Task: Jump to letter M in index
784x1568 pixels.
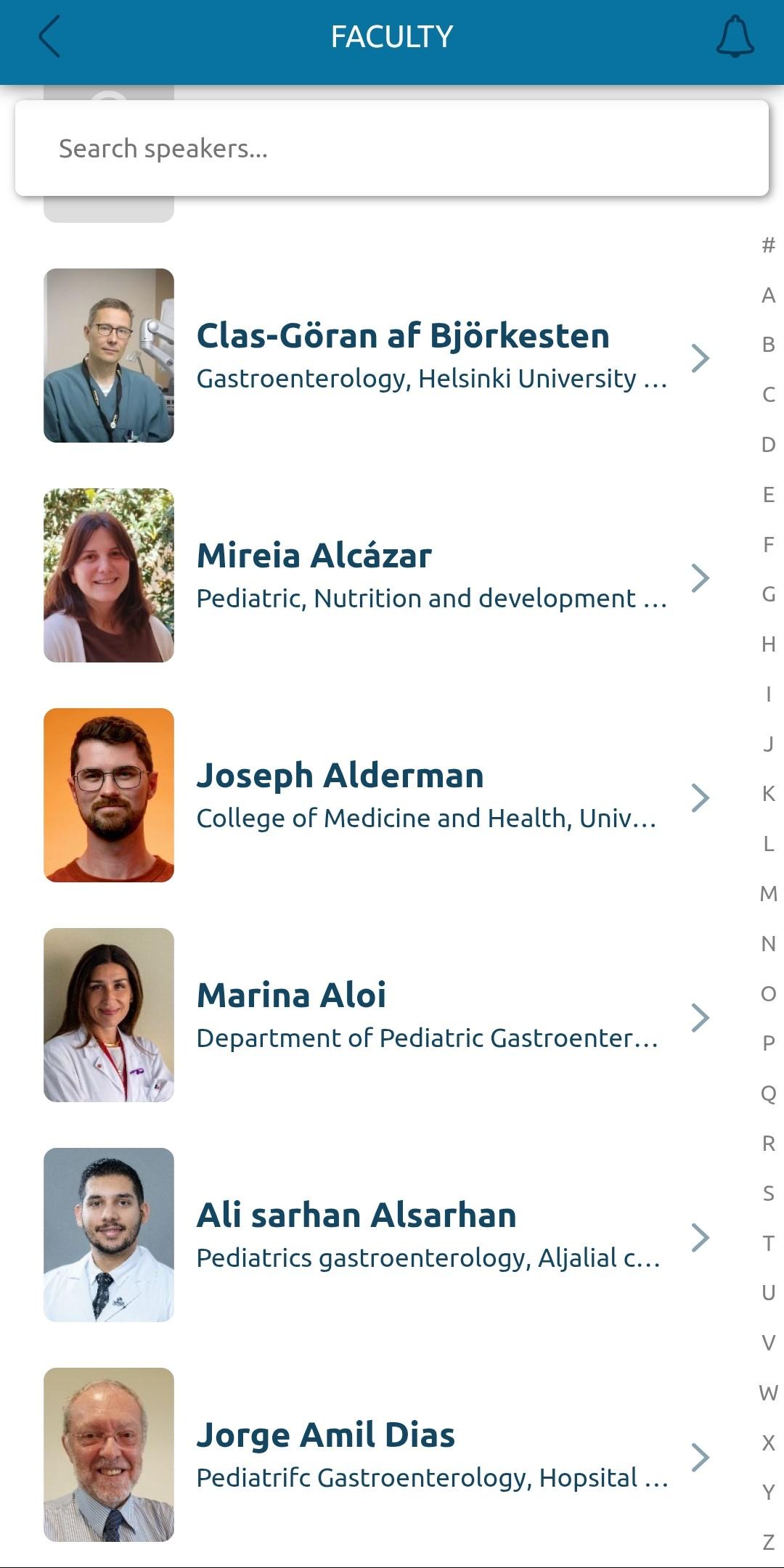Action: [x=768, y=893]
